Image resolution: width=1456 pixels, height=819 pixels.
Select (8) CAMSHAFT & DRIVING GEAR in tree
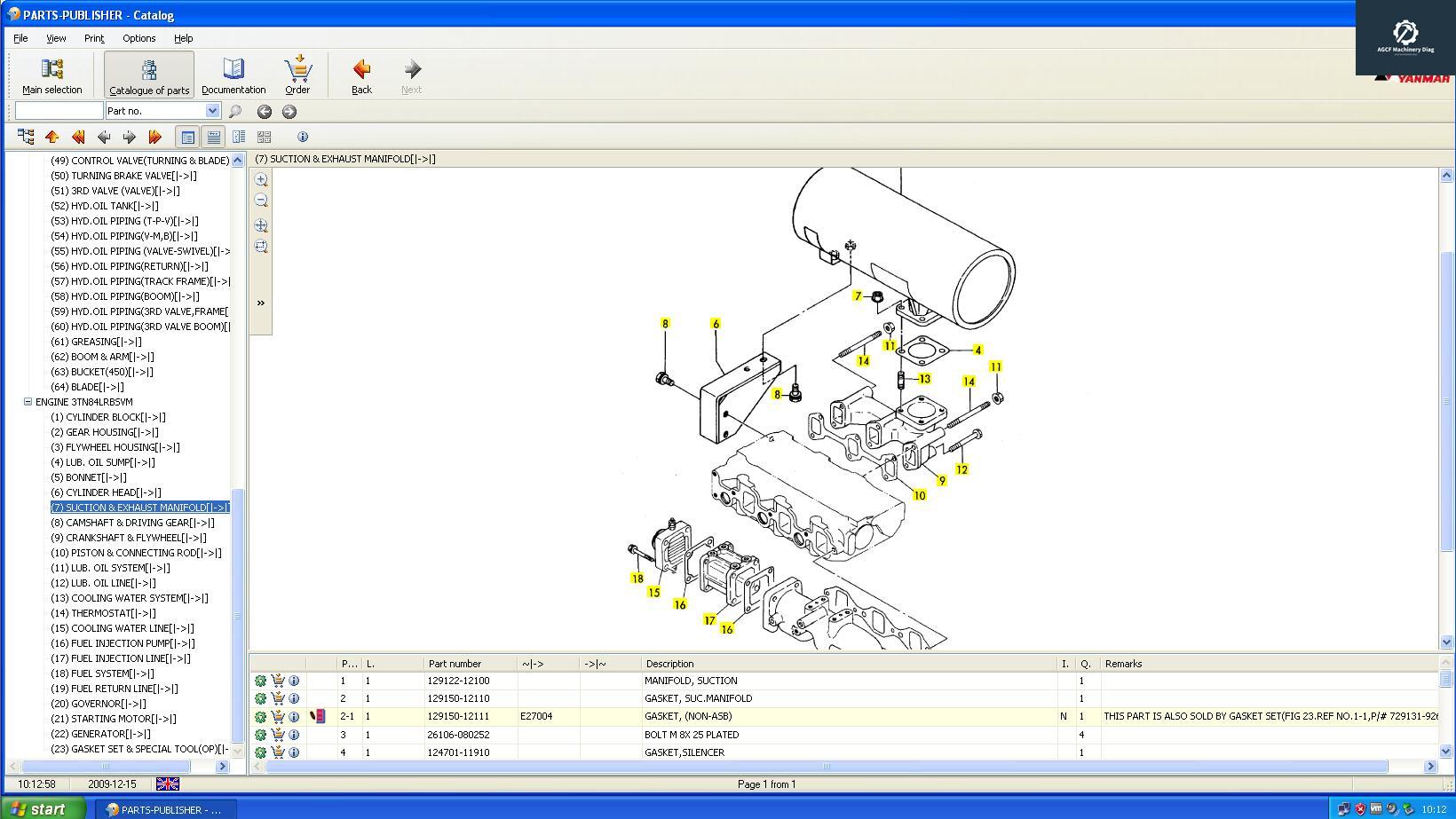[132, 523]
